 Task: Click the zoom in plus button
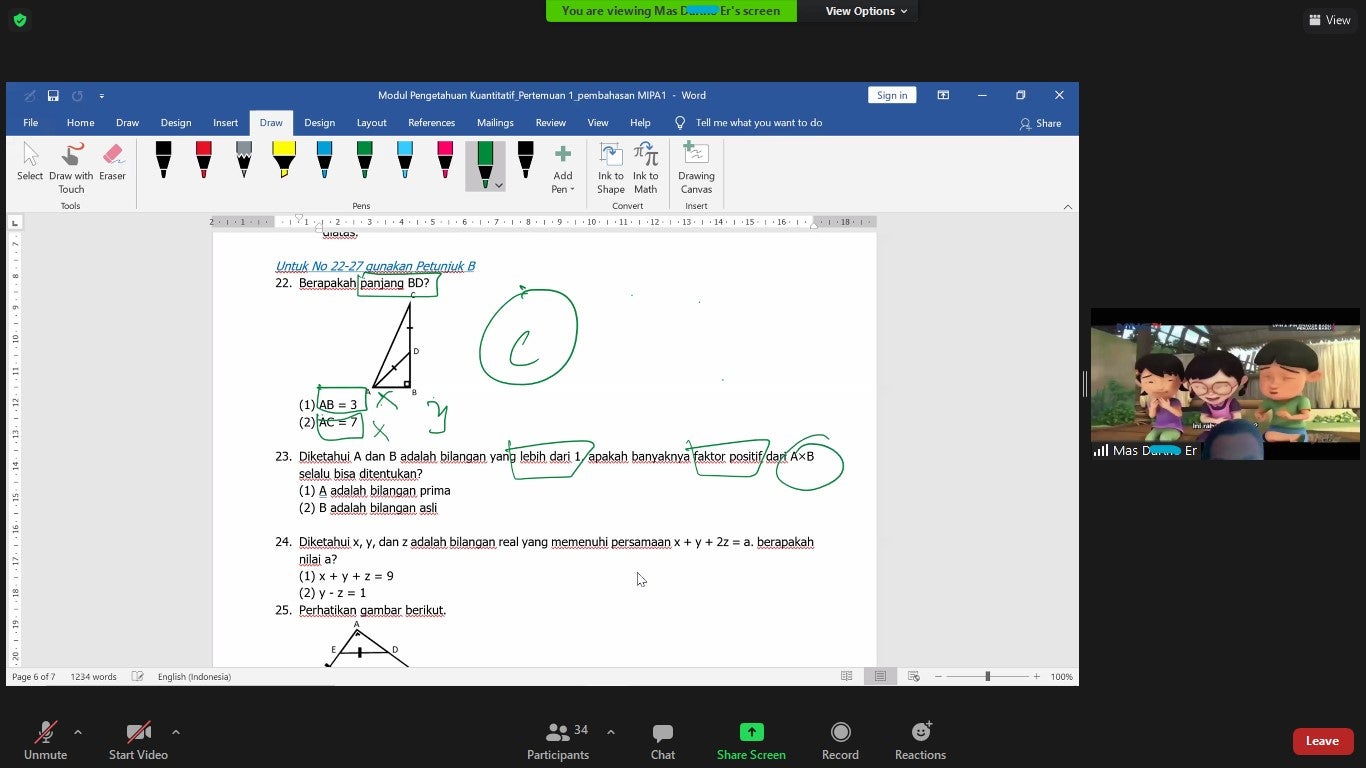pyautogui.click(x=1037, y=677)
